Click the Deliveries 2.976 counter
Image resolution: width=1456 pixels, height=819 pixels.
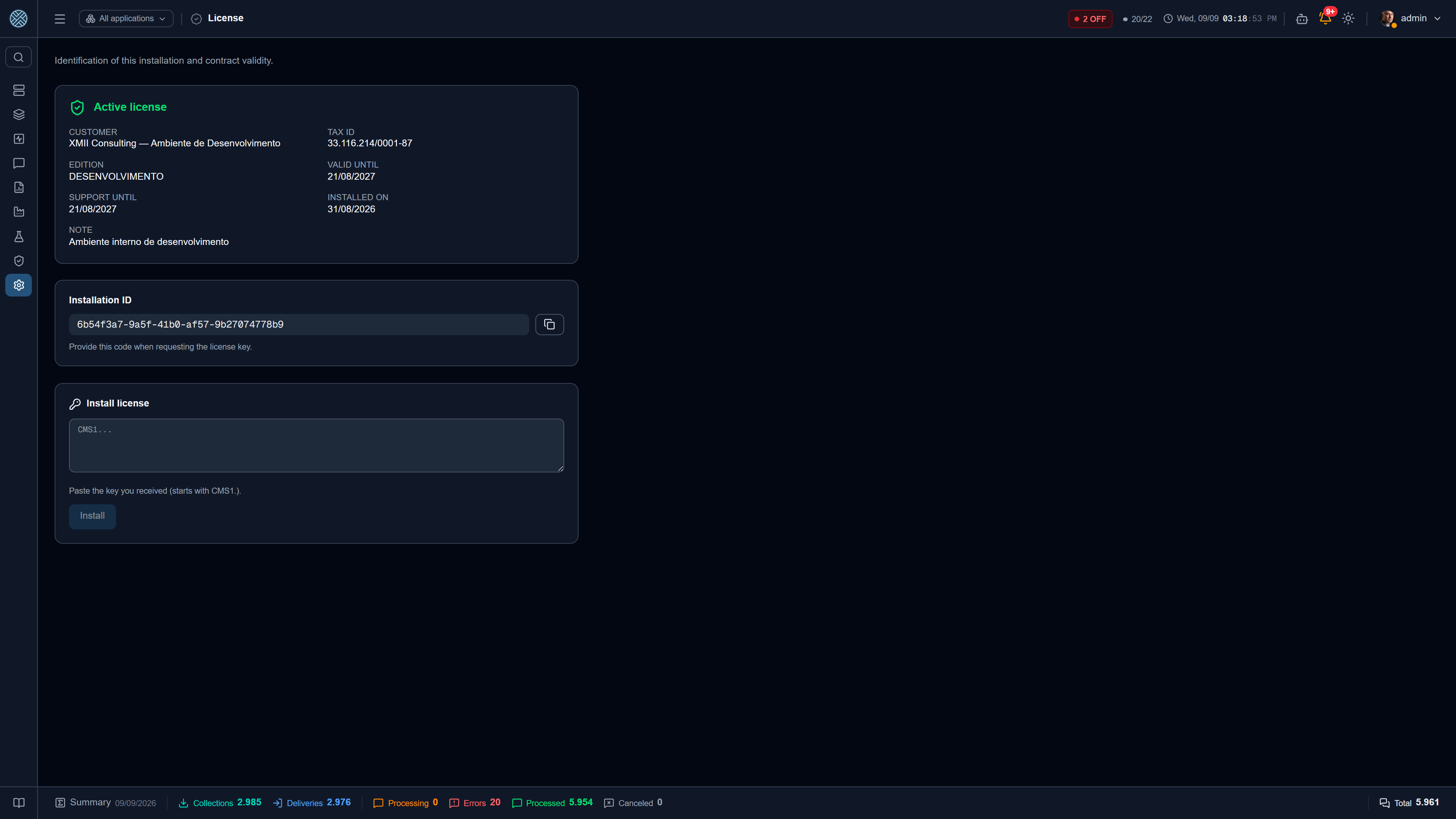click(x=312, y=803)
